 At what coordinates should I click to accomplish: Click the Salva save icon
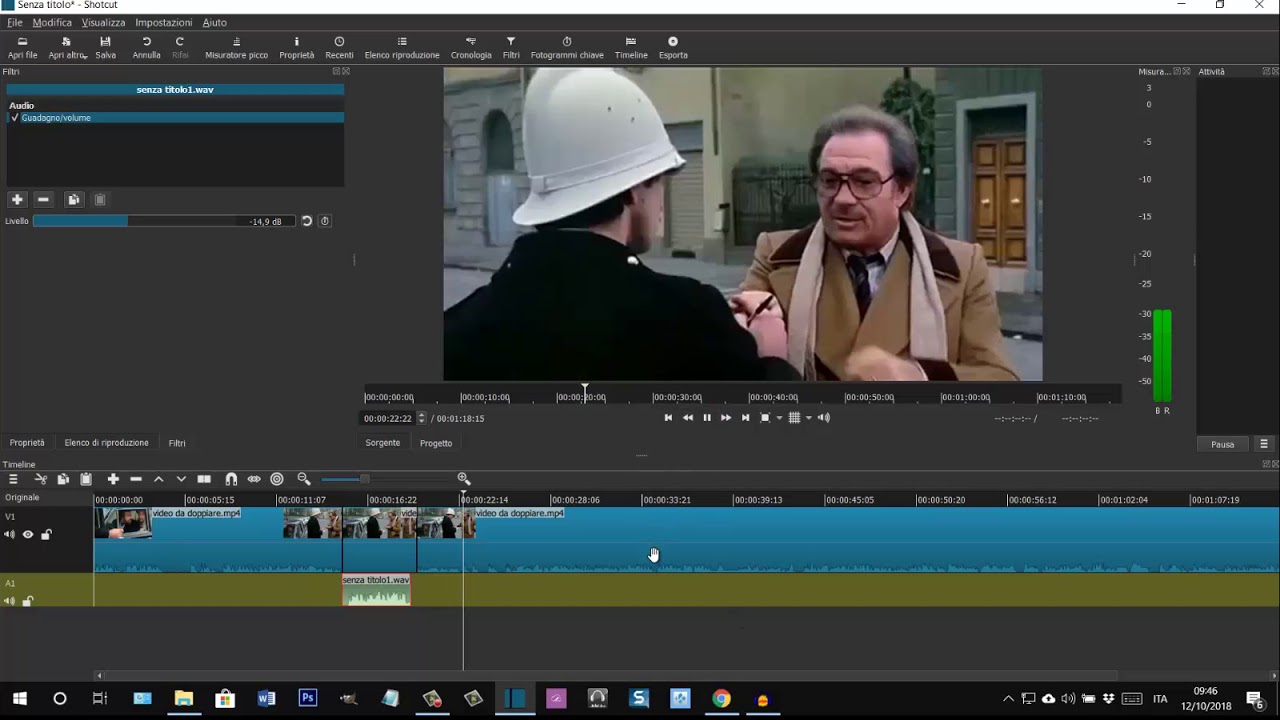click(x=105, y=42)
